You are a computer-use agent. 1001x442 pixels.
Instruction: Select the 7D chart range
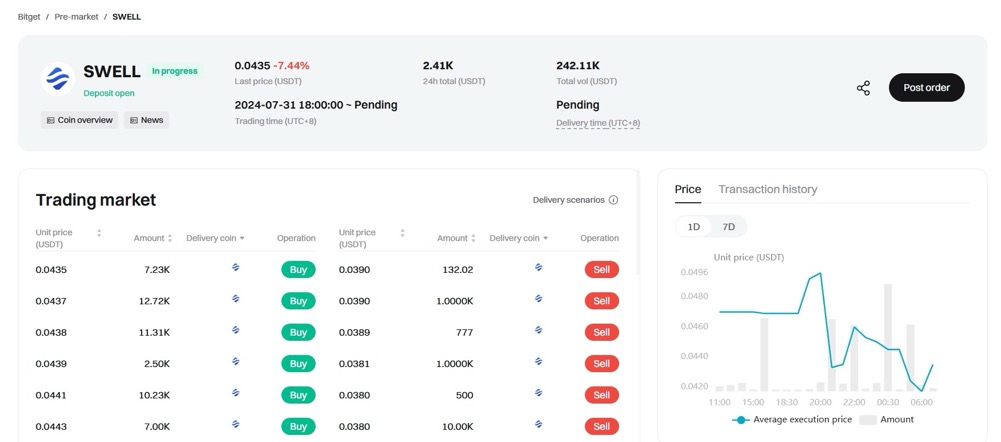[x=728, y=227]
